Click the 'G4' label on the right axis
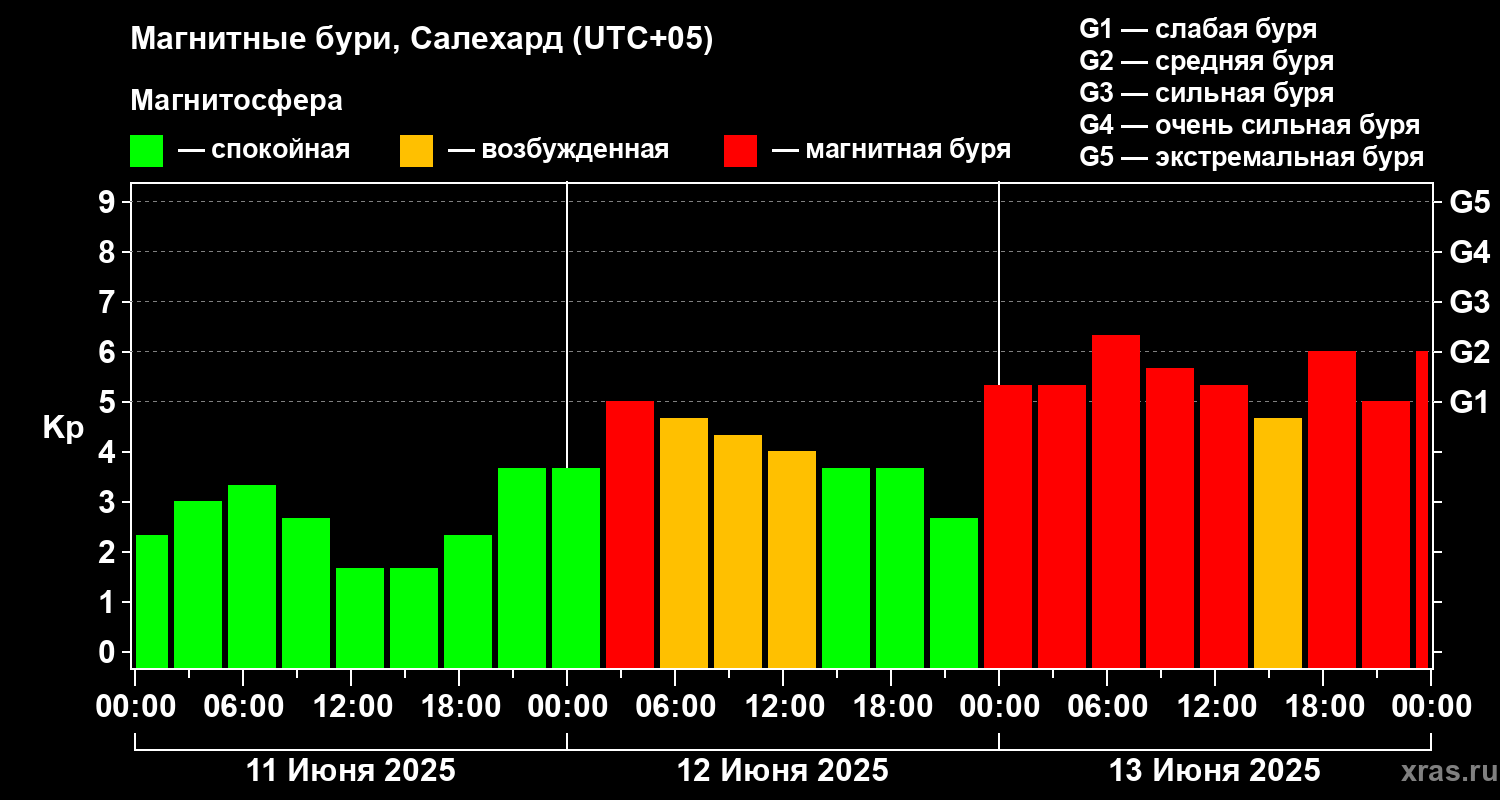This screenshot has height=800, width=1500. click(1469, 252)
